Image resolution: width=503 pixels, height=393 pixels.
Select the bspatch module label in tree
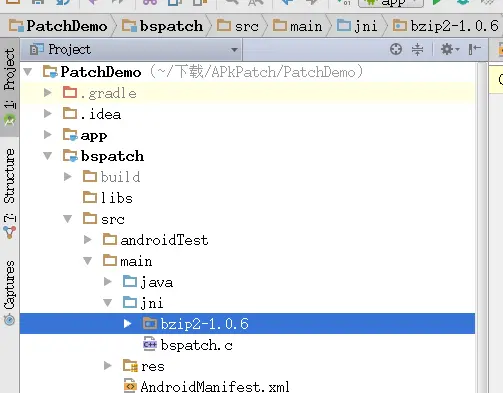coord(112,156)
